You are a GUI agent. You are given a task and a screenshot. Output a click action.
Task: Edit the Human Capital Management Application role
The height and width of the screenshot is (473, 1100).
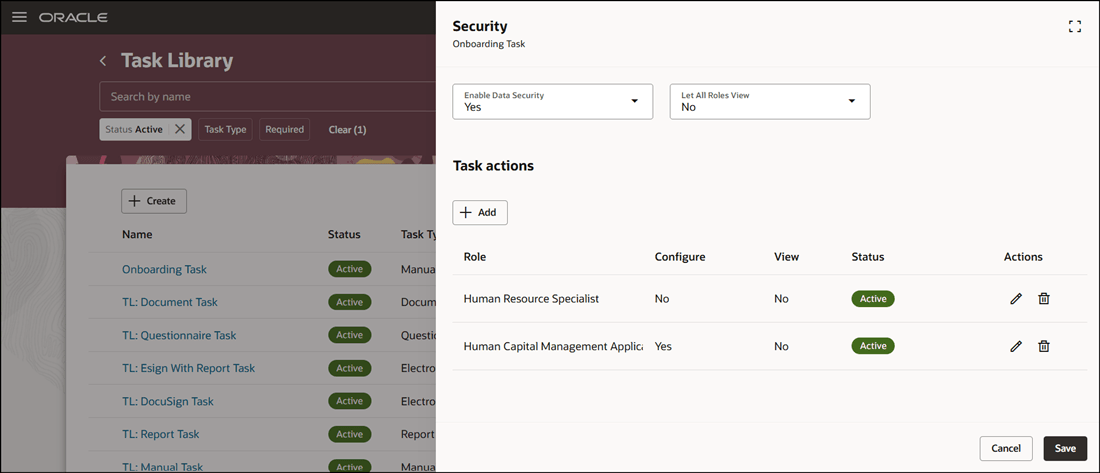[1016, 346]
